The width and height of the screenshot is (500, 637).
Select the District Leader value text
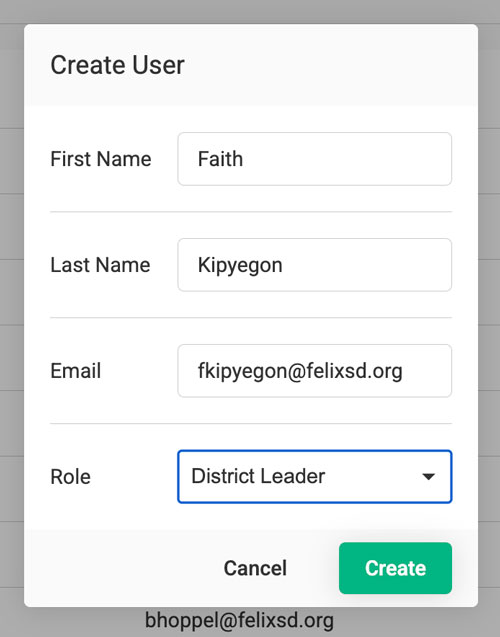pyautogui.click(x=258, y=476)
